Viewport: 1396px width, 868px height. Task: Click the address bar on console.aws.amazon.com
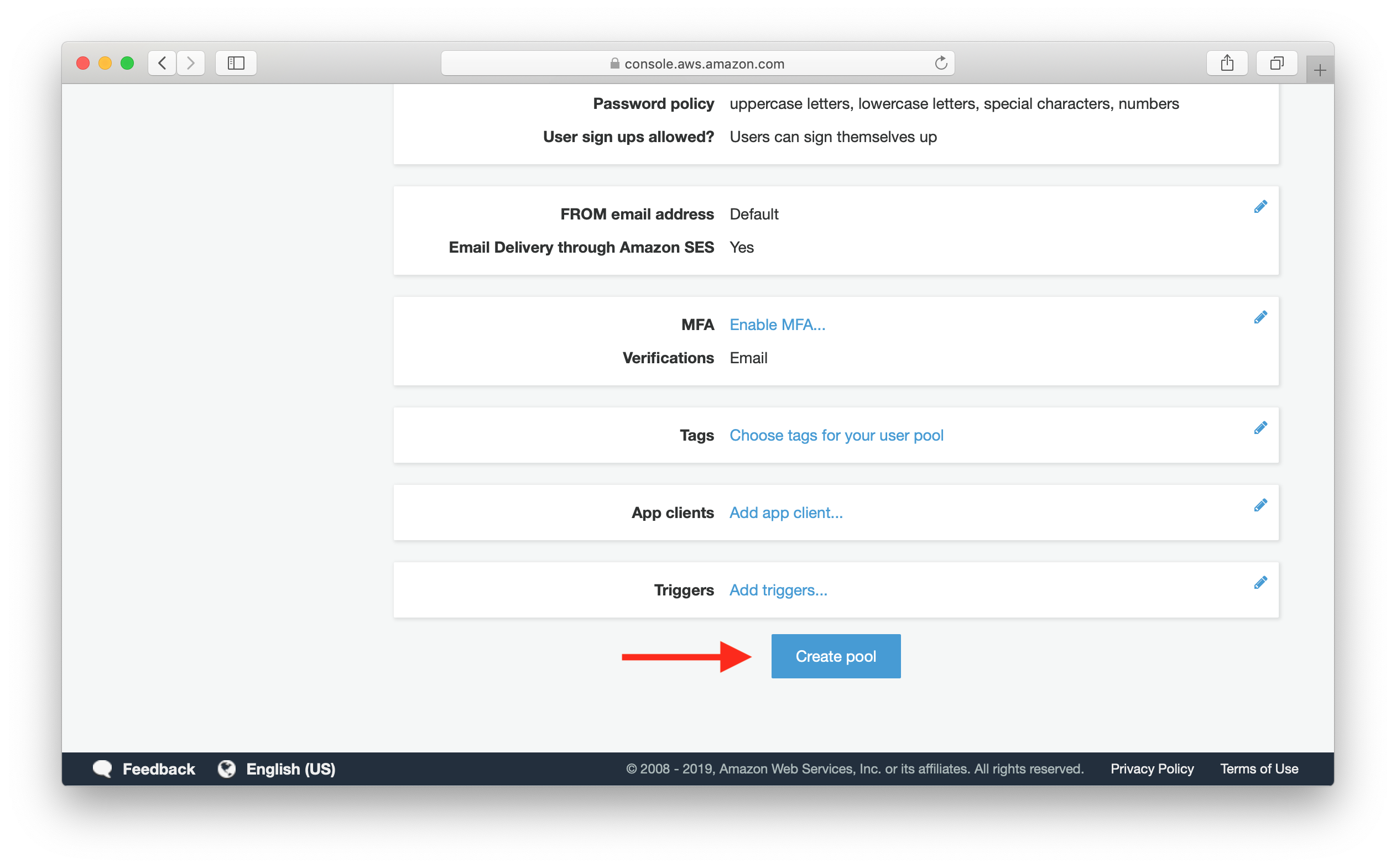pos(697,63)
